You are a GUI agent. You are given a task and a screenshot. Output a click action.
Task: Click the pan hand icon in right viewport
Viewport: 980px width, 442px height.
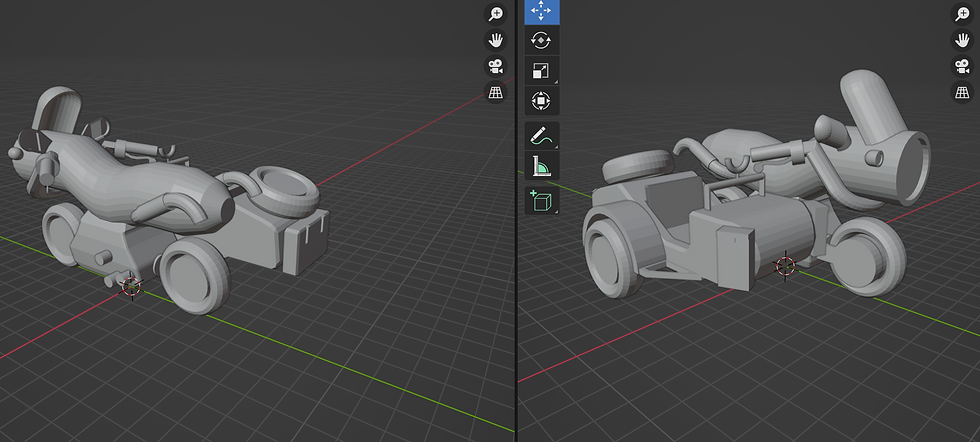click(962, 41)
